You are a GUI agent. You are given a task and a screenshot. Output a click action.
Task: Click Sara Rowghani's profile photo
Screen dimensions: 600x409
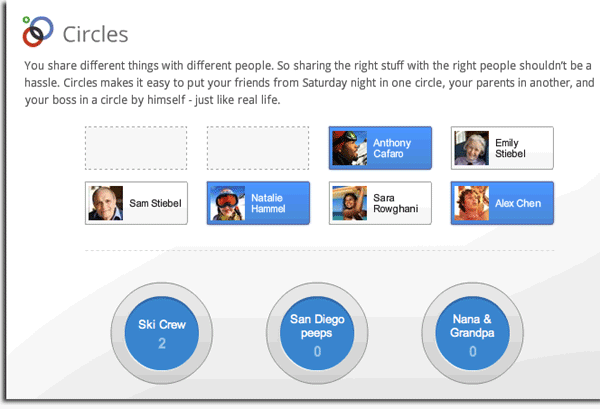click(x=350, y=203)
